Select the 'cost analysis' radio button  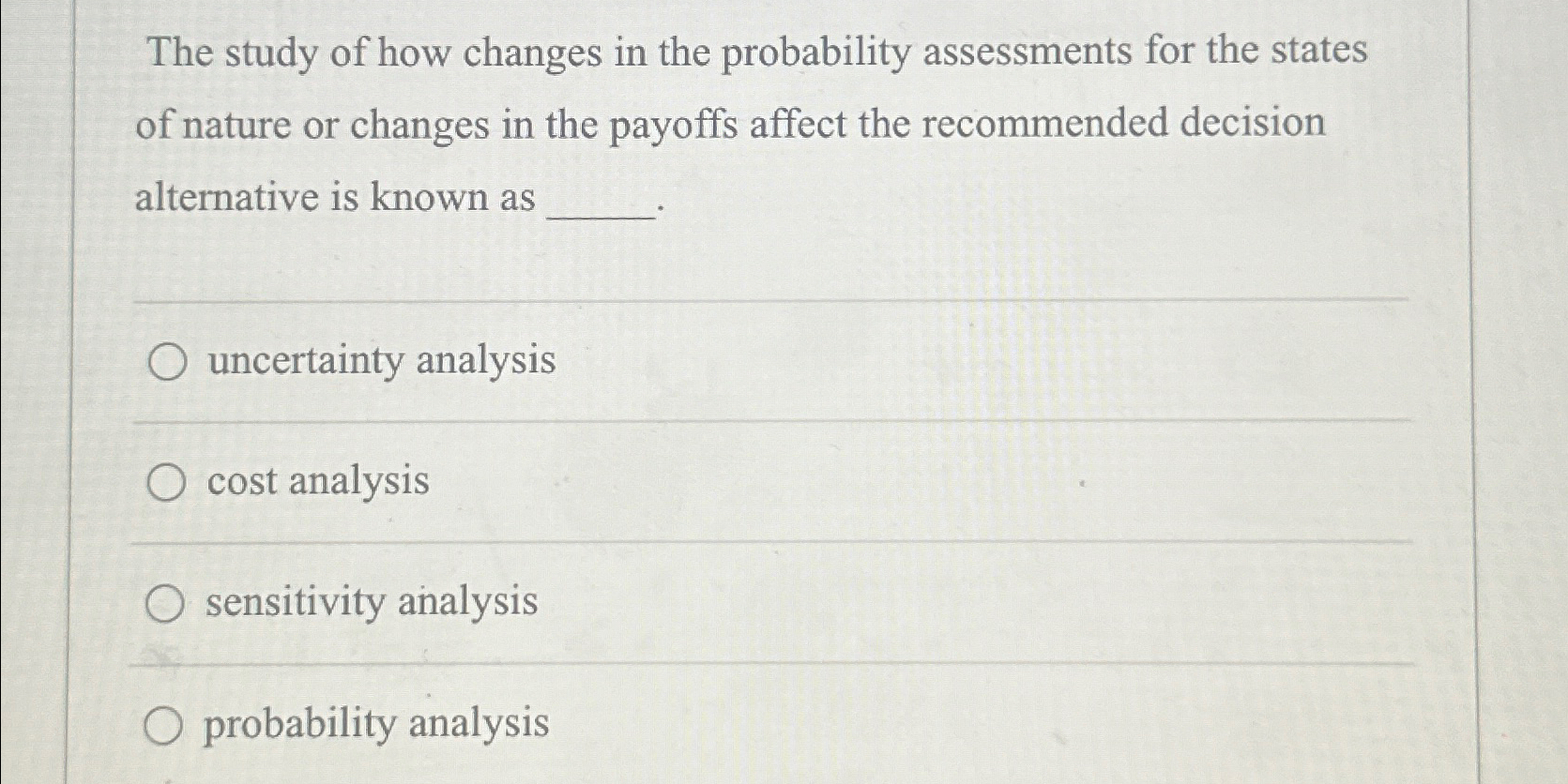(x=165, y=483)
